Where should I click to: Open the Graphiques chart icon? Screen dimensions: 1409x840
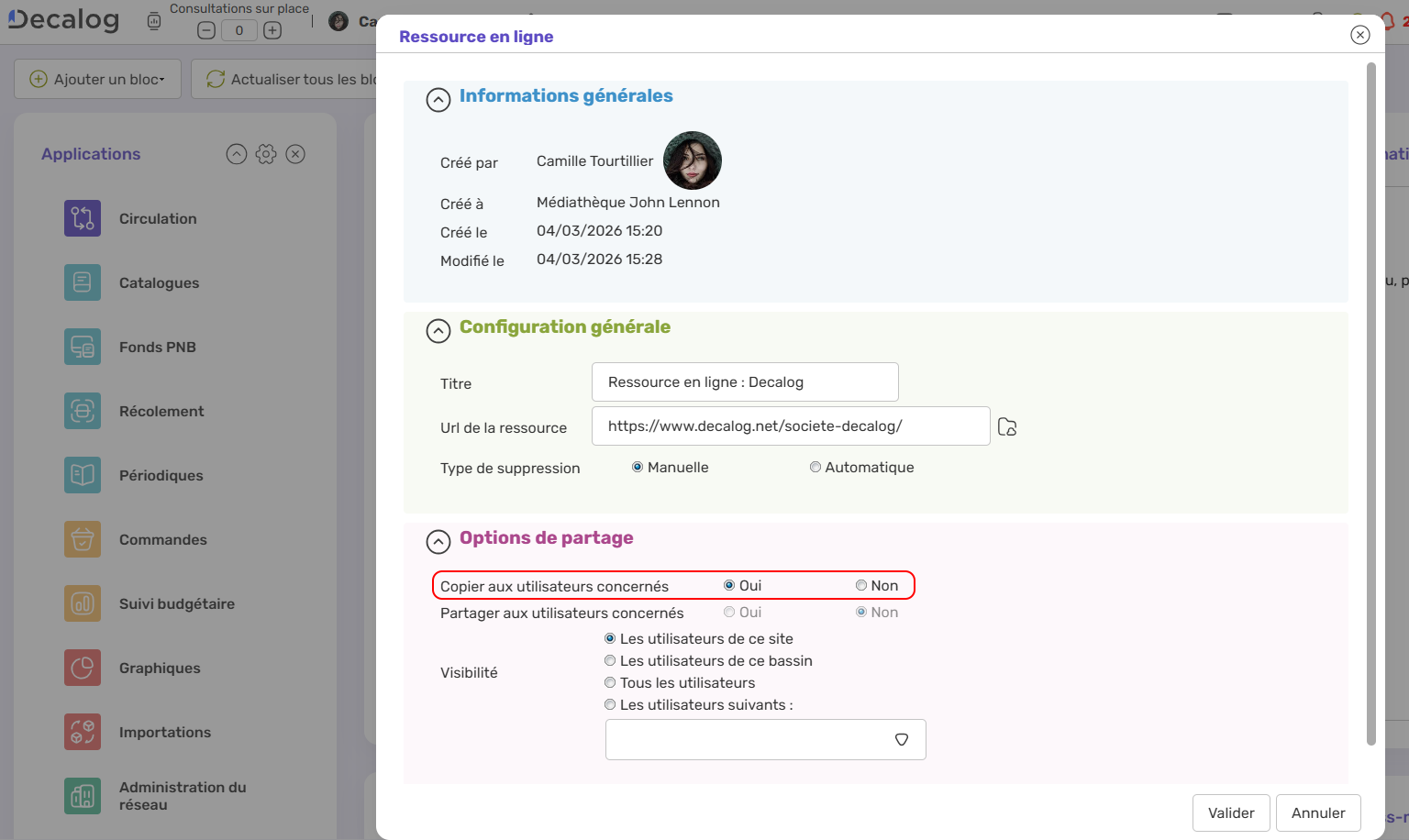pos(83,668)
